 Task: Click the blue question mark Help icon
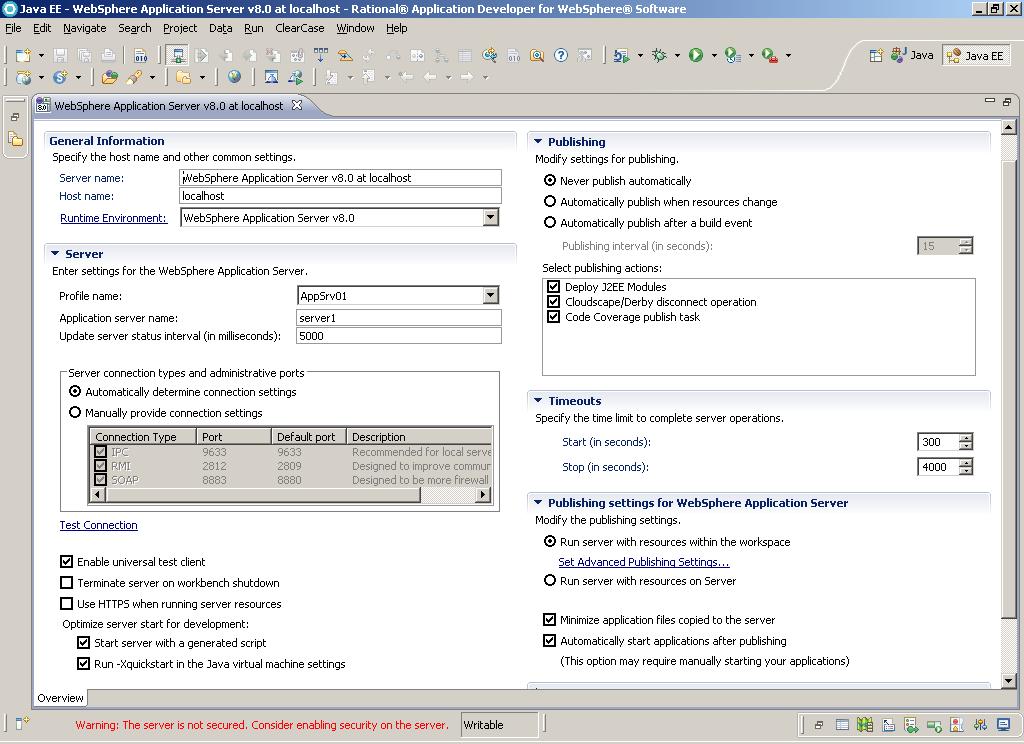561,56
